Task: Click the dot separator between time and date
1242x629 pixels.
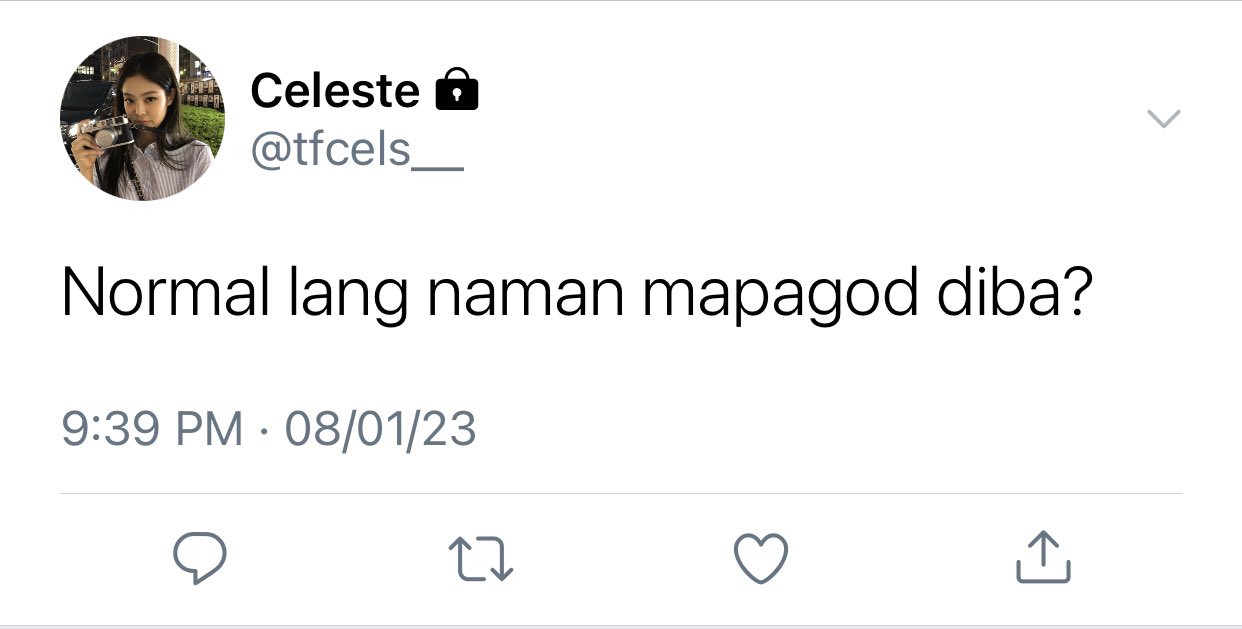Action: click(x=264, y=432)
